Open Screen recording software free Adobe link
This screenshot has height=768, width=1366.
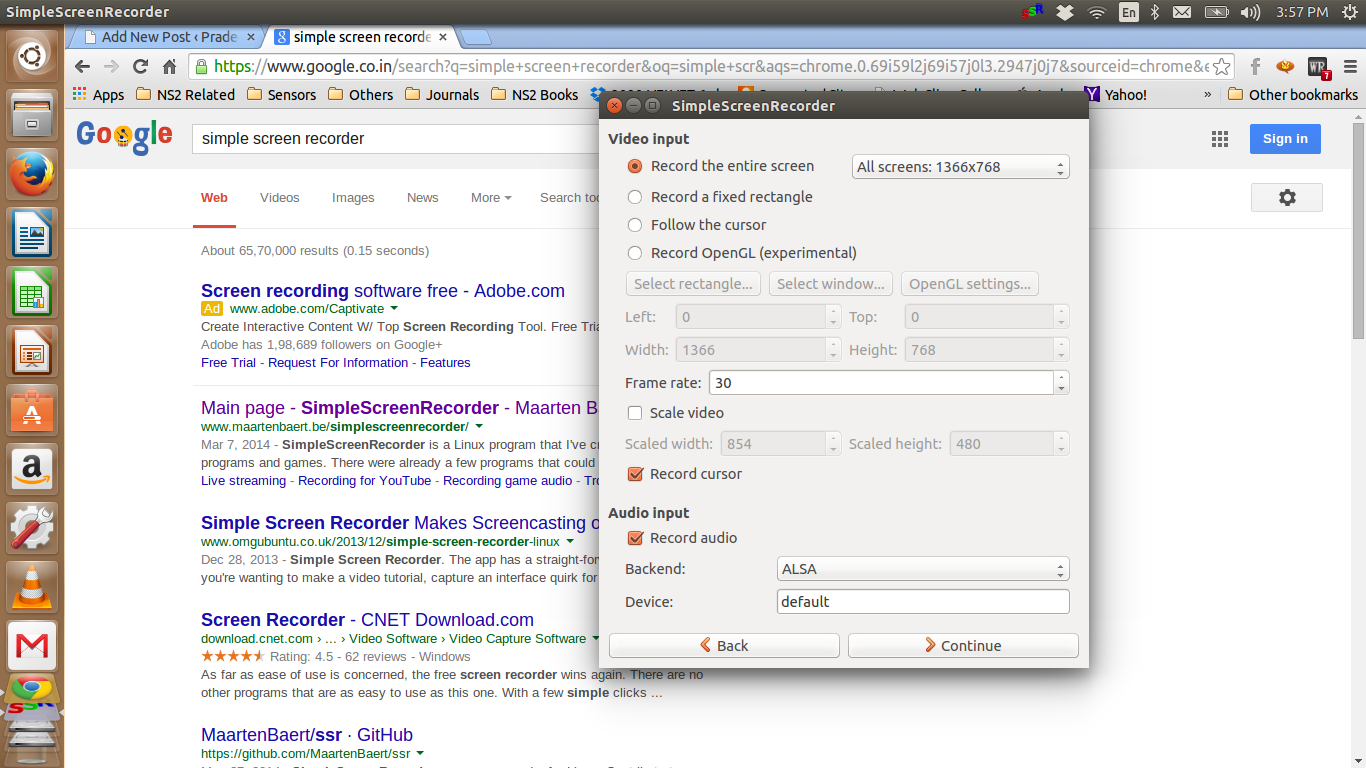click(383, 291)
